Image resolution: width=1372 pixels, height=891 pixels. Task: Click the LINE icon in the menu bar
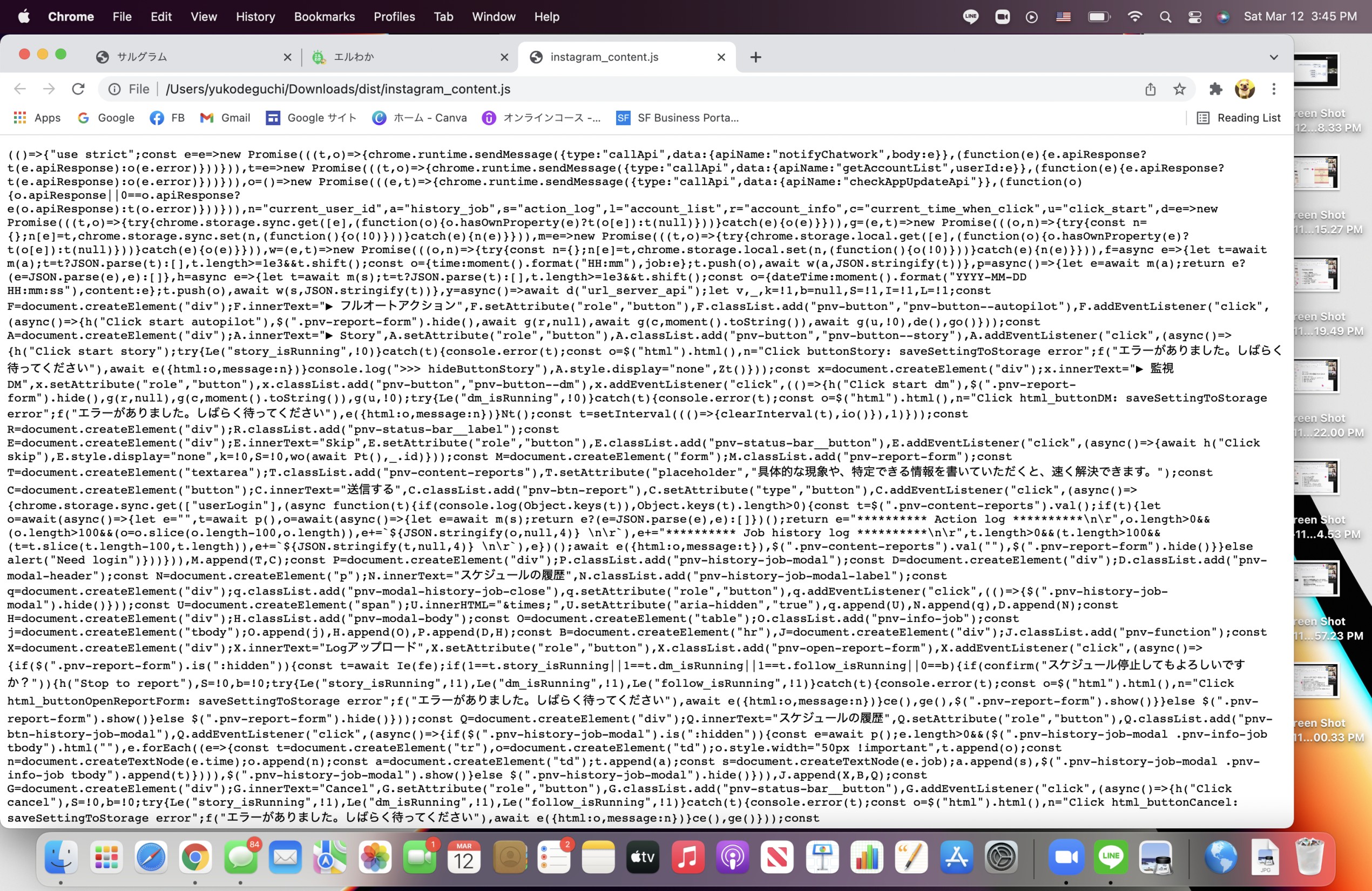pos(971,17)
